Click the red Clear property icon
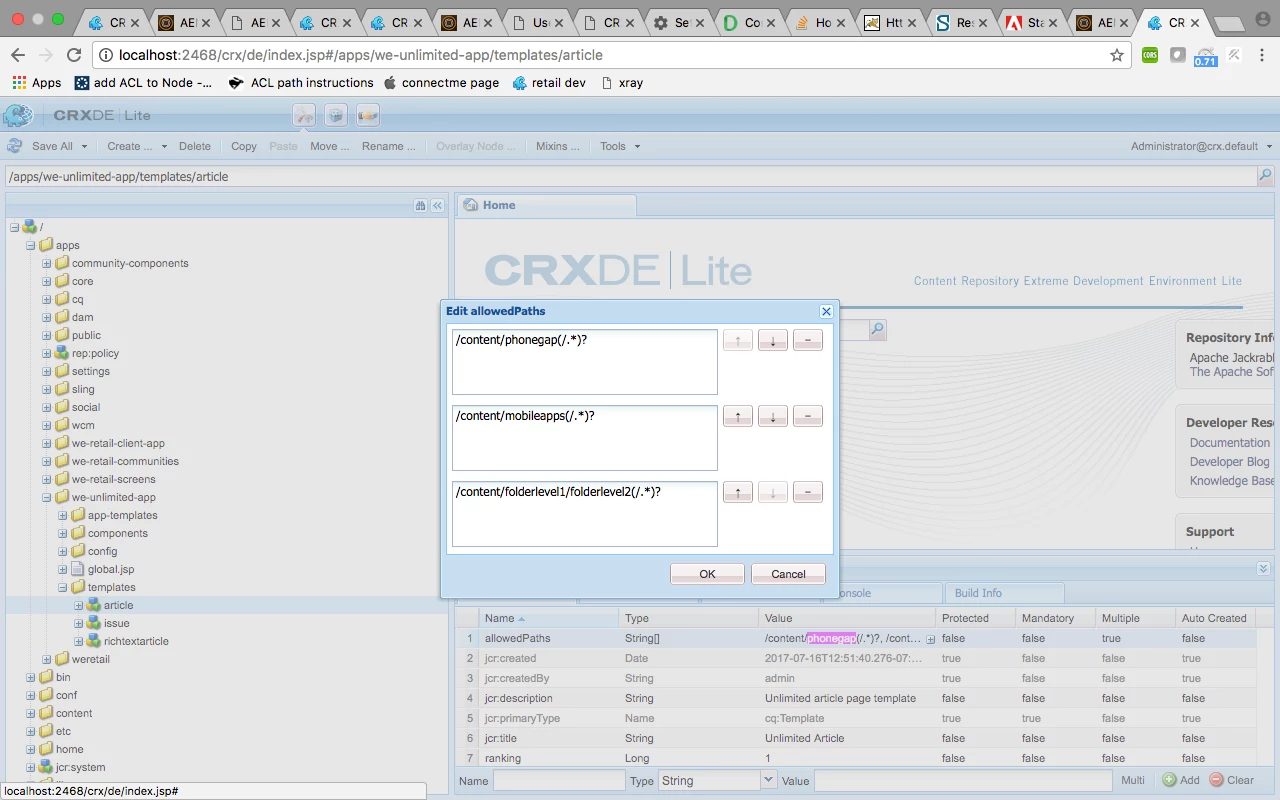The image size is (1280, 800). [1216, 780]
